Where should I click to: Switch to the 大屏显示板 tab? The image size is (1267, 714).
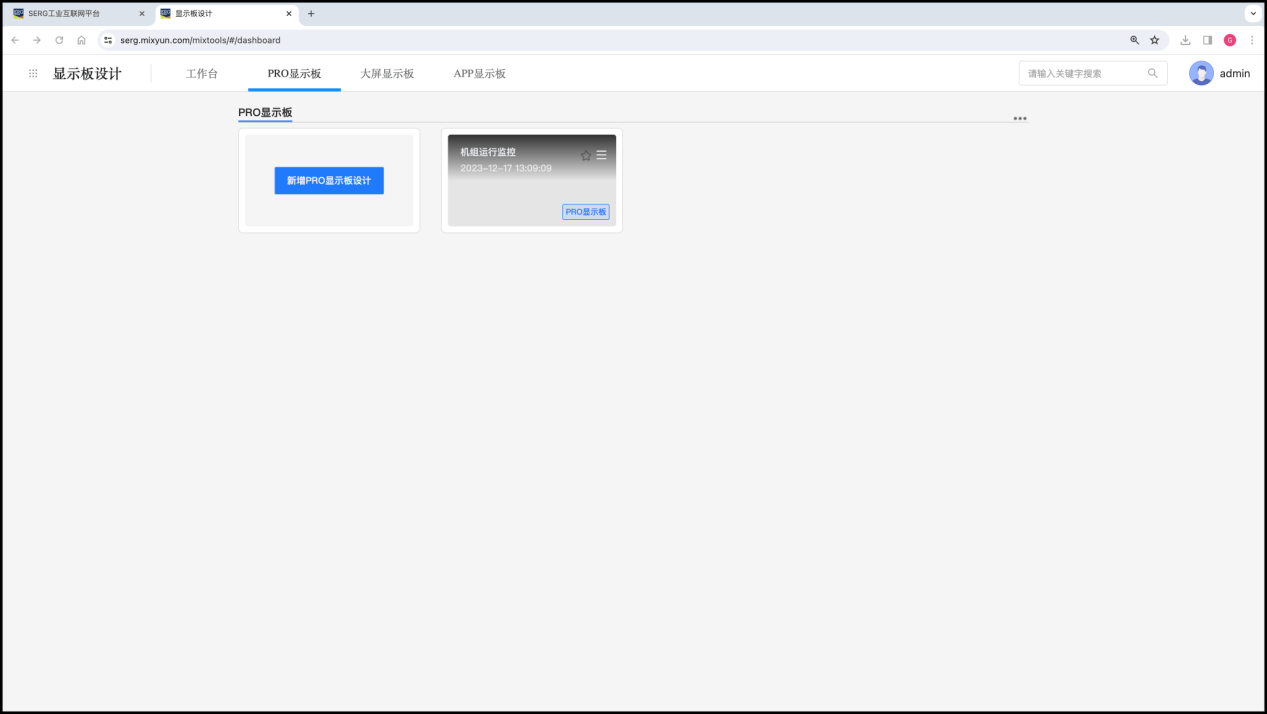click(387, 74)
